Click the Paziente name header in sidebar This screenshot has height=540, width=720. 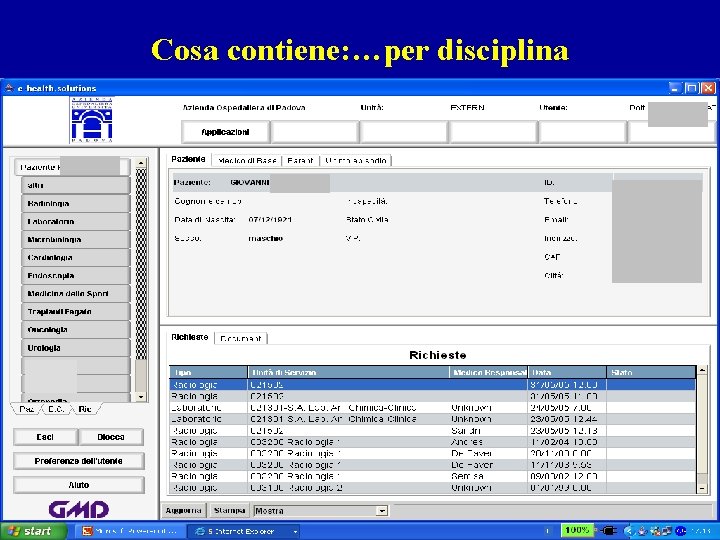(x=72, y=167)
